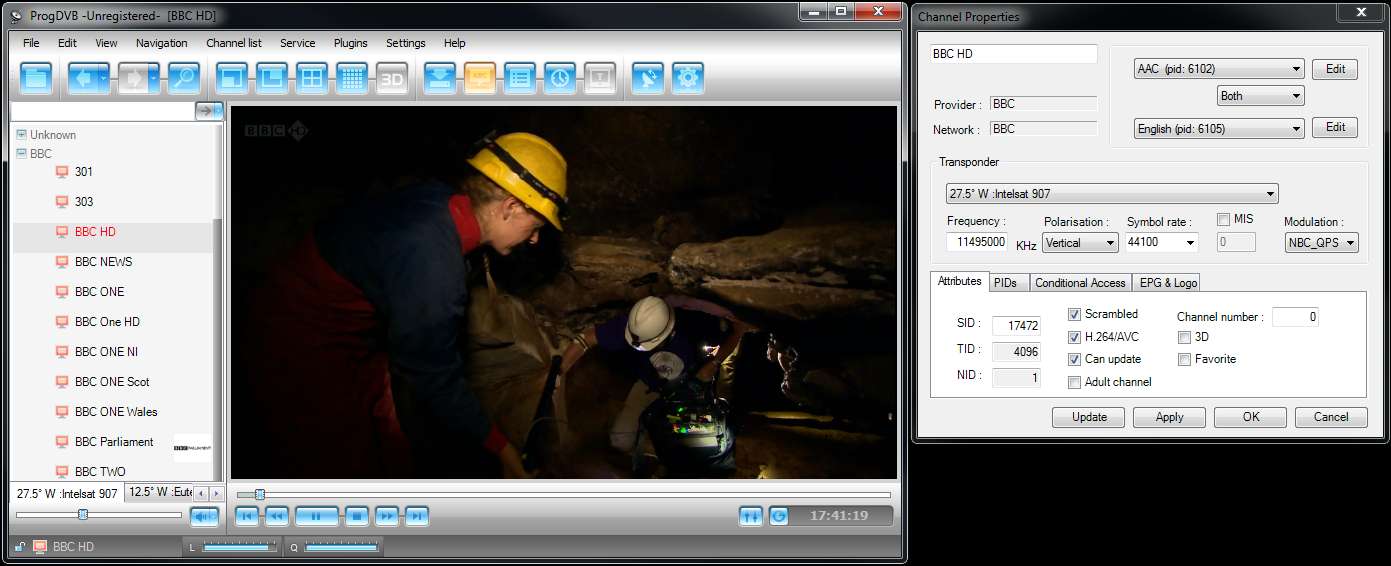
Task: Click Edit next to English dropdown
Action: coord(1335,127)
